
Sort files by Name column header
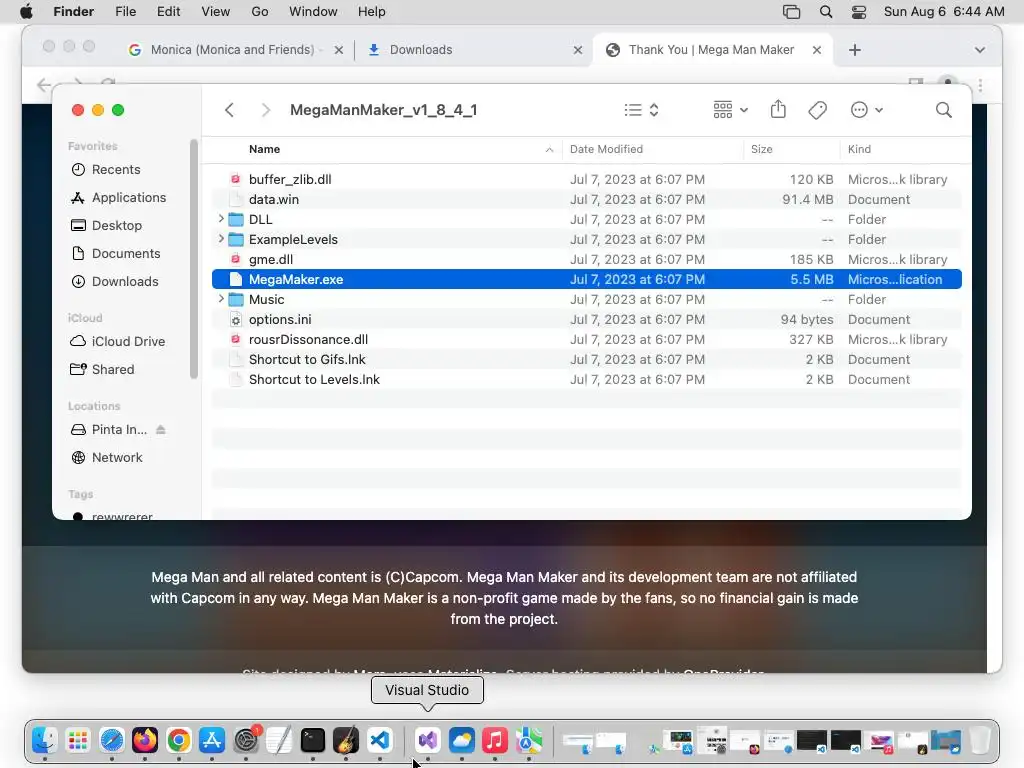click(264, 149)
